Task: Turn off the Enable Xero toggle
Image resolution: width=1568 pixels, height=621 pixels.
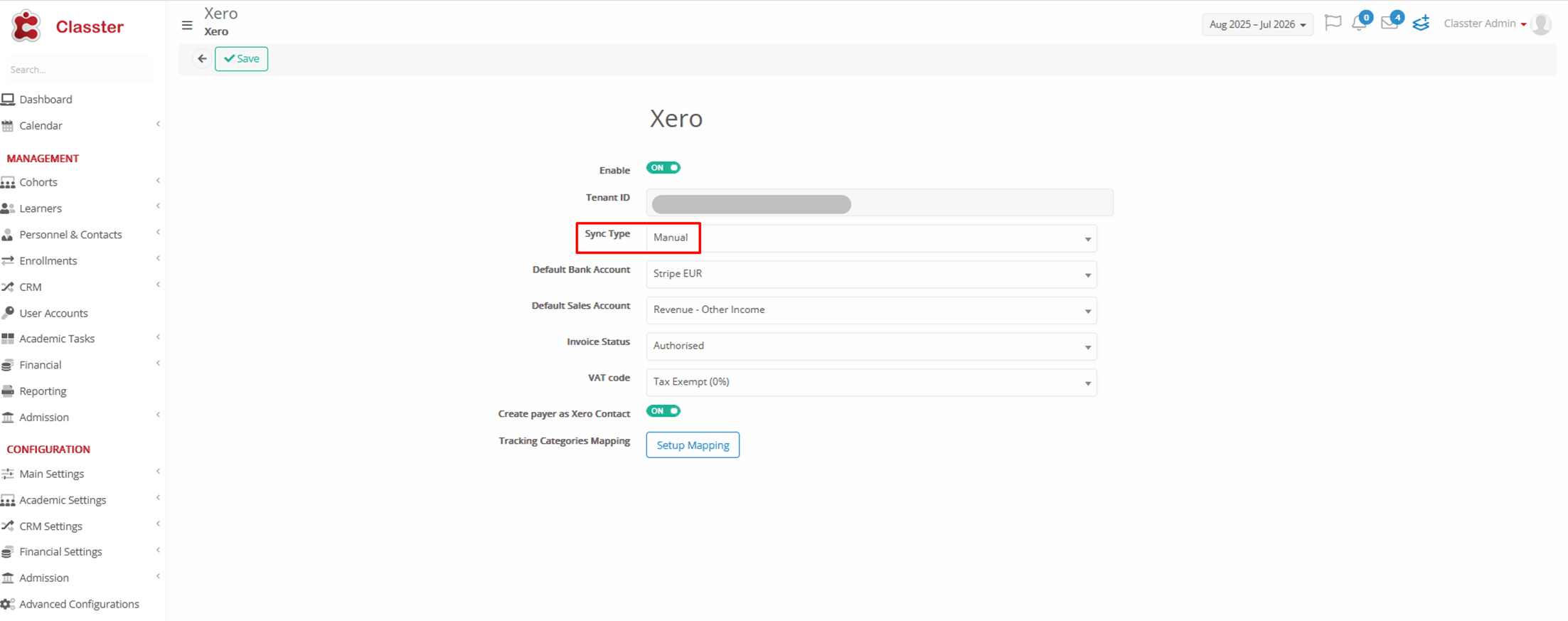Action: tap(663, 168)
